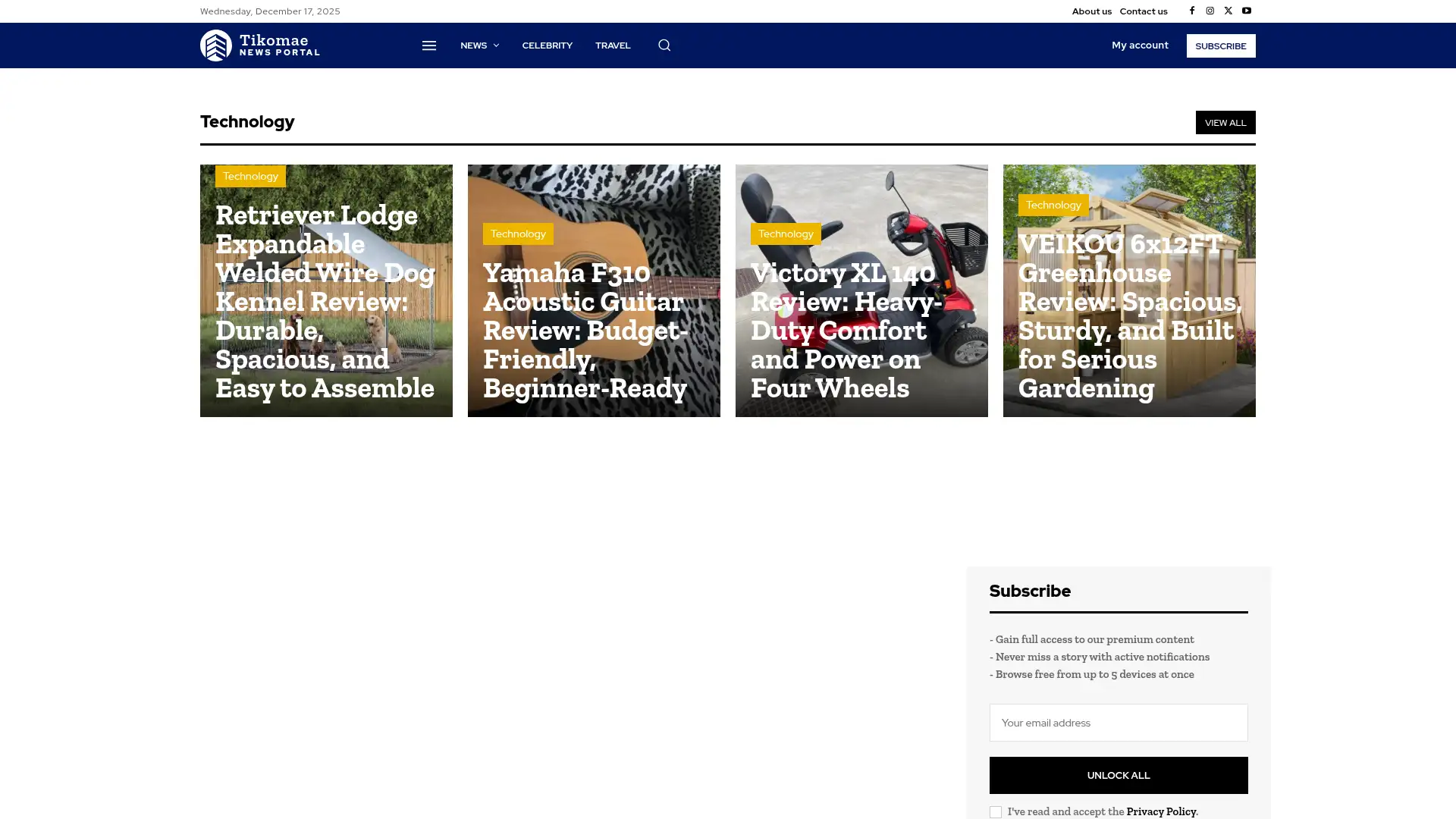The height and width of the screenshot is (819, 1456).
Task: Open the X (Twitter) icon
Action: point(1228,11)
